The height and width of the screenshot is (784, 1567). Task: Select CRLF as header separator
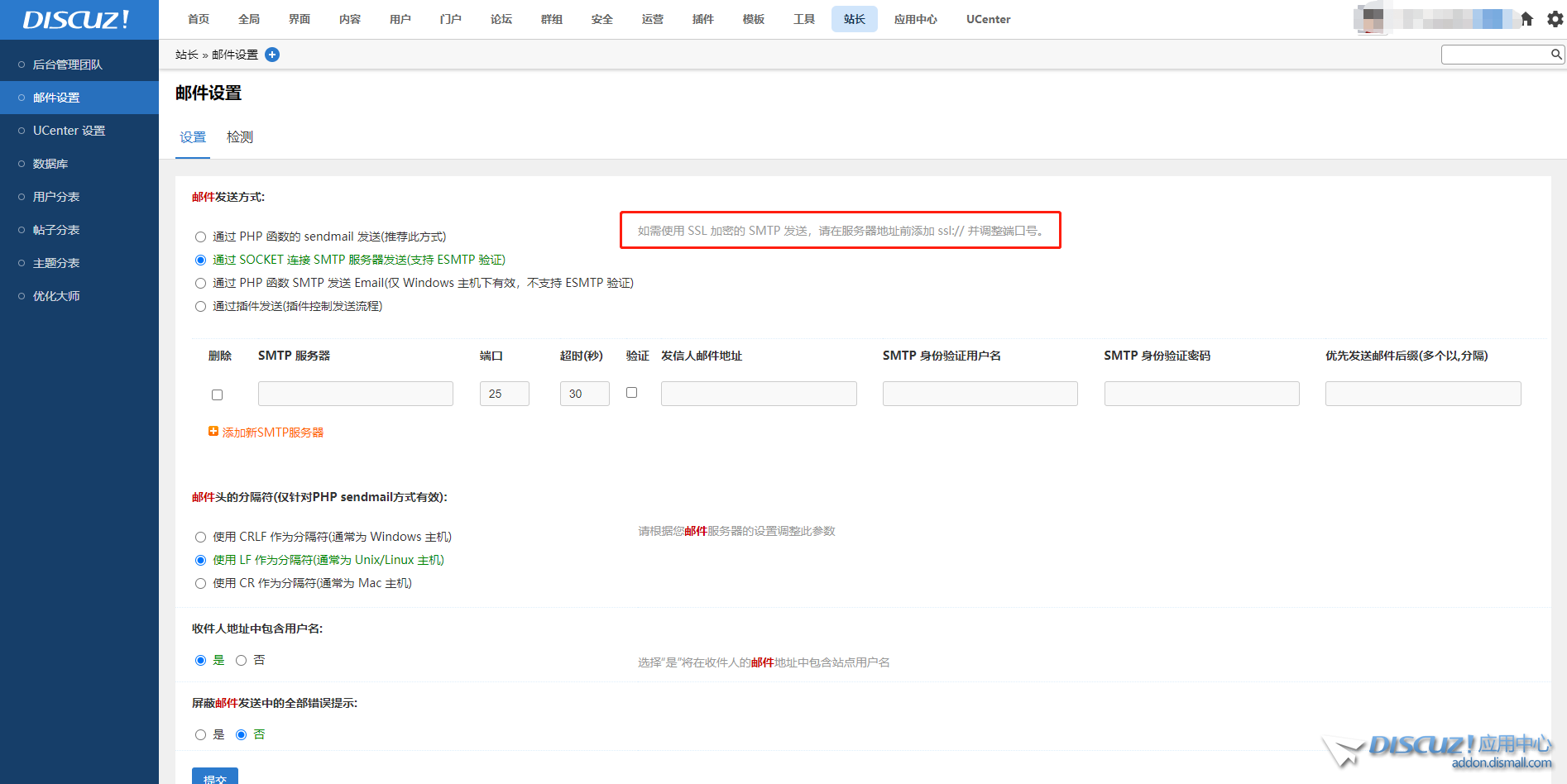coord(201,538)
